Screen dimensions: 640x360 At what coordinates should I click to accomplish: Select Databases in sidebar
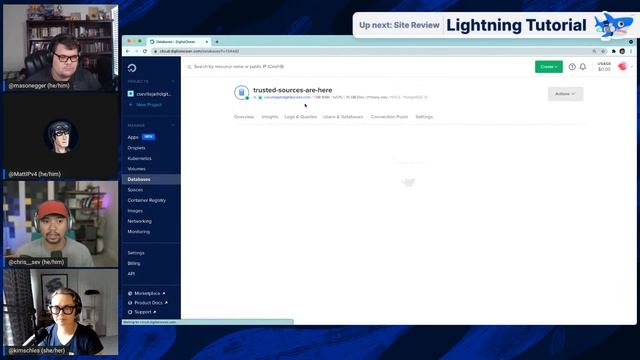pos(151,179)
